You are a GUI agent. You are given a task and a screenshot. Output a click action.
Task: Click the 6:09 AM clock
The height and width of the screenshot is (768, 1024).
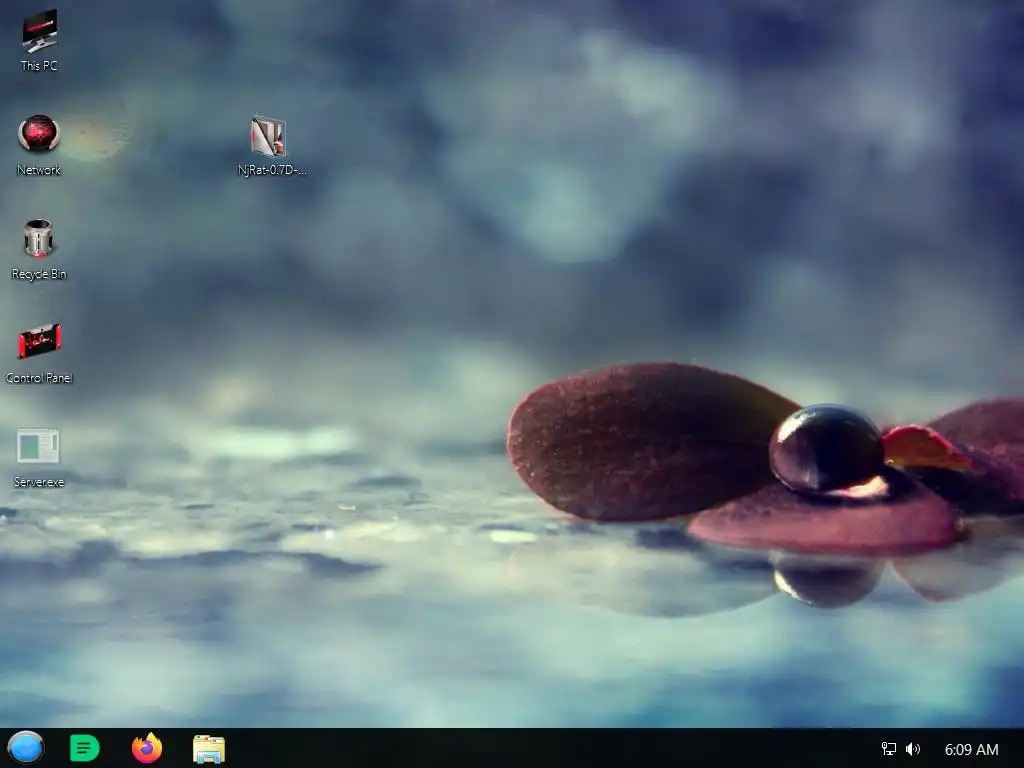click(x=972, y=750)
